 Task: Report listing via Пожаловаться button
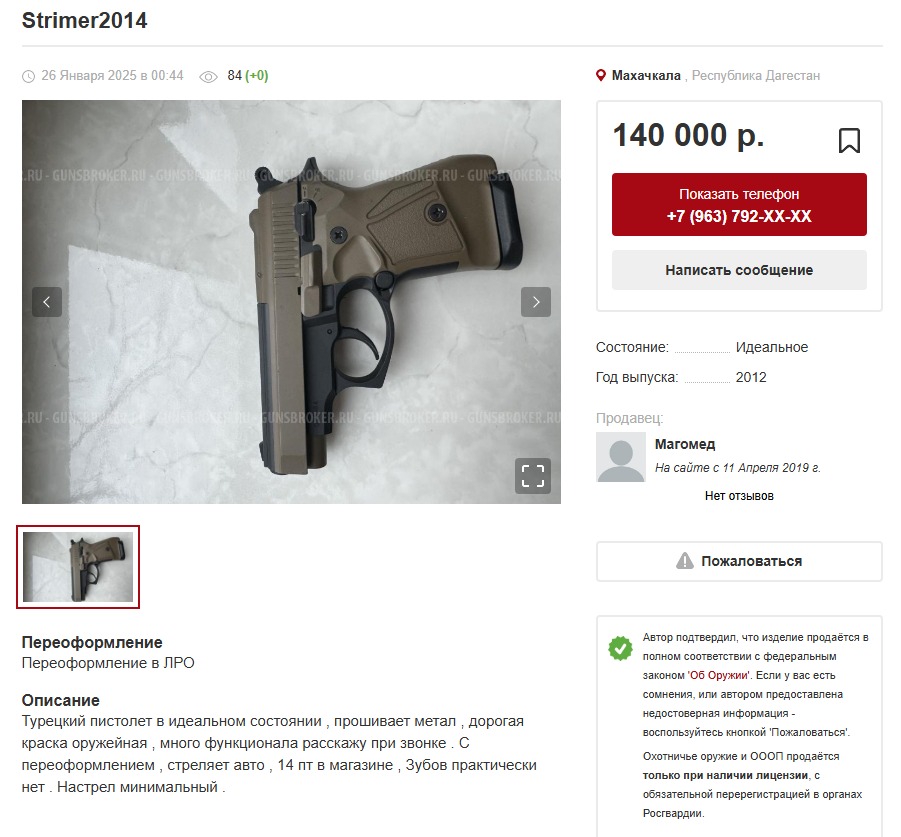pos(739,561)
